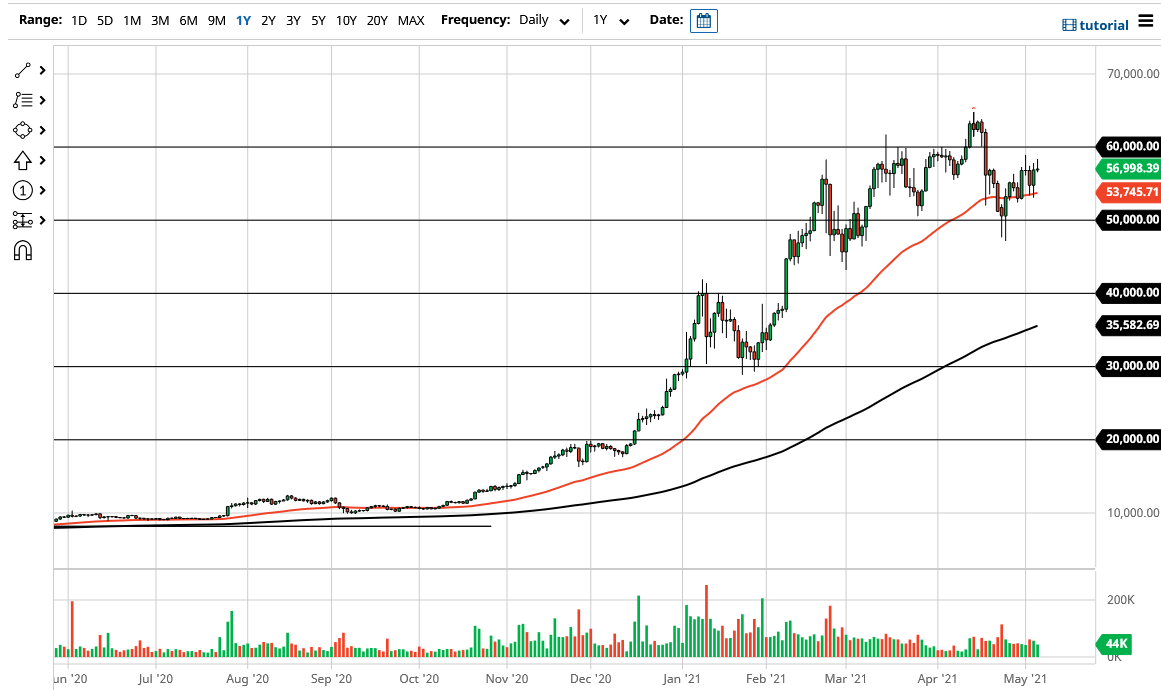Select the 3M range button
The image size is (1161, 697).
click(x=159, y=20)
